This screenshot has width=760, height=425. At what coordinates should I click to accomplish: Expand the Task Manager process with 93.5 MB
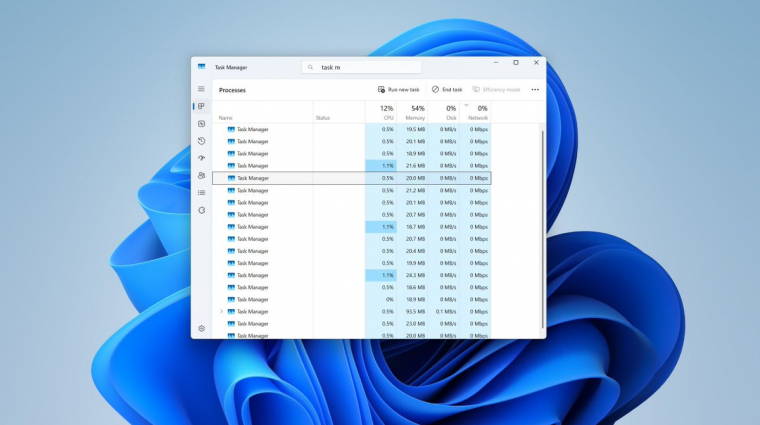point(221,312)
